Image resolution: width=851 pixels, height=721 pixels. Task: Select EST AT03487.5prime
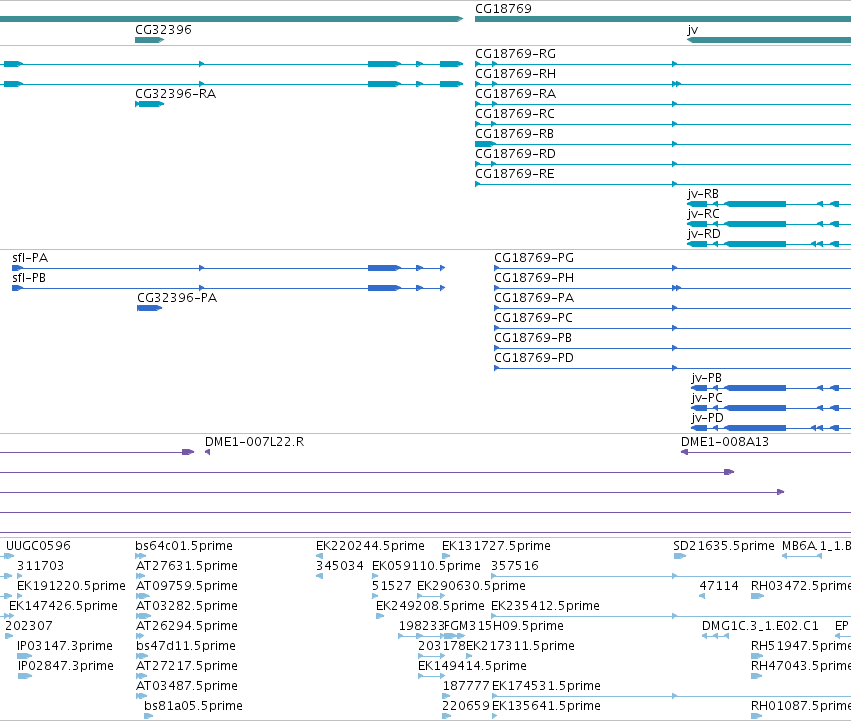(x=187, y=687)
